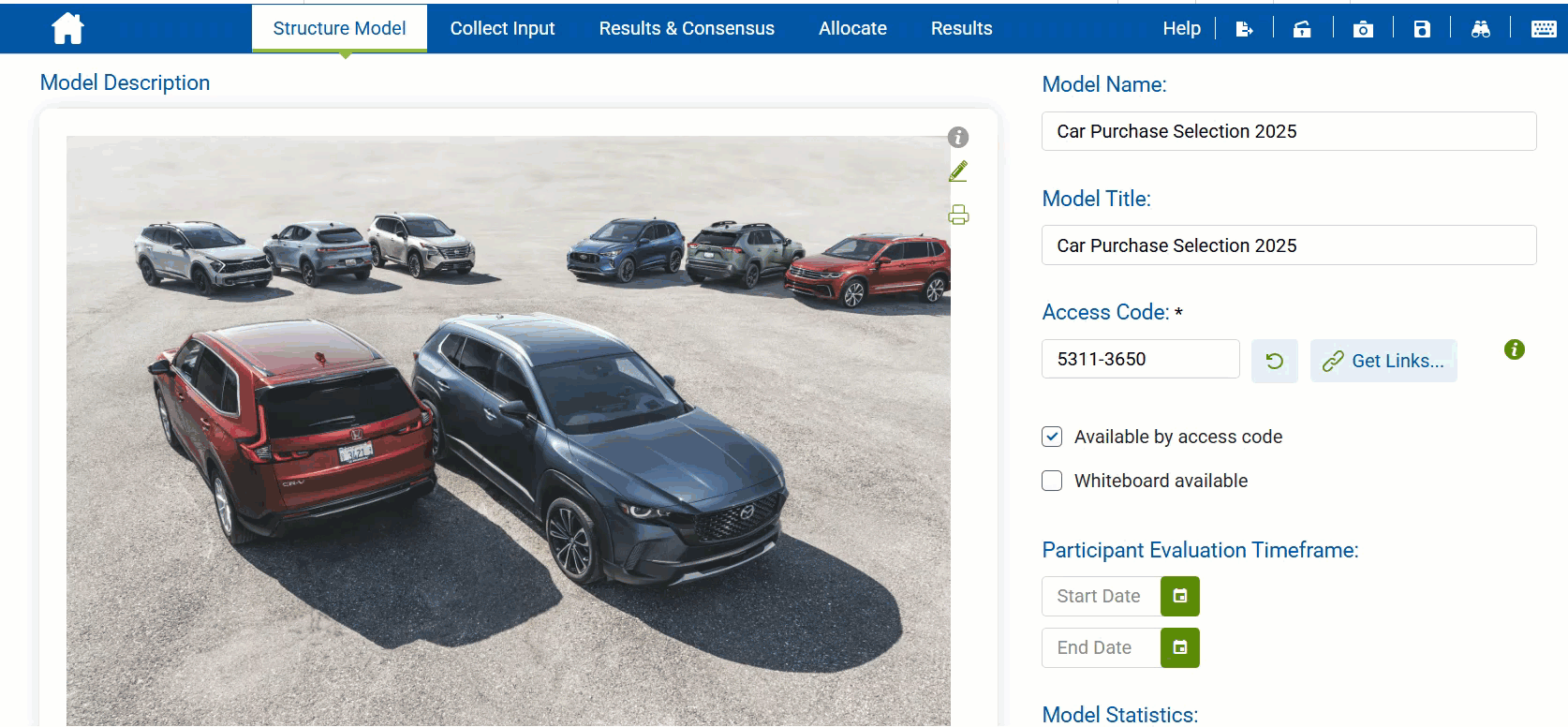1568x727 pixels.
Task: Open the Help menu
Action: (x=1181, y=28)
